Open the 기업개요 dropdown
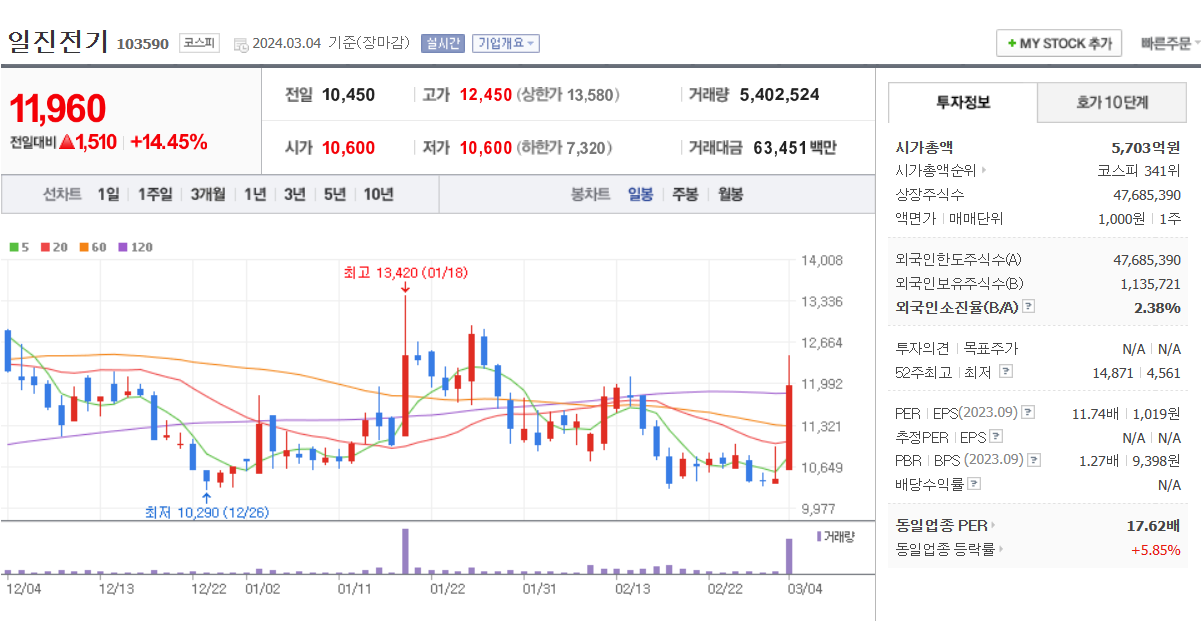1203x621 pixels. (x=506, y=43)
